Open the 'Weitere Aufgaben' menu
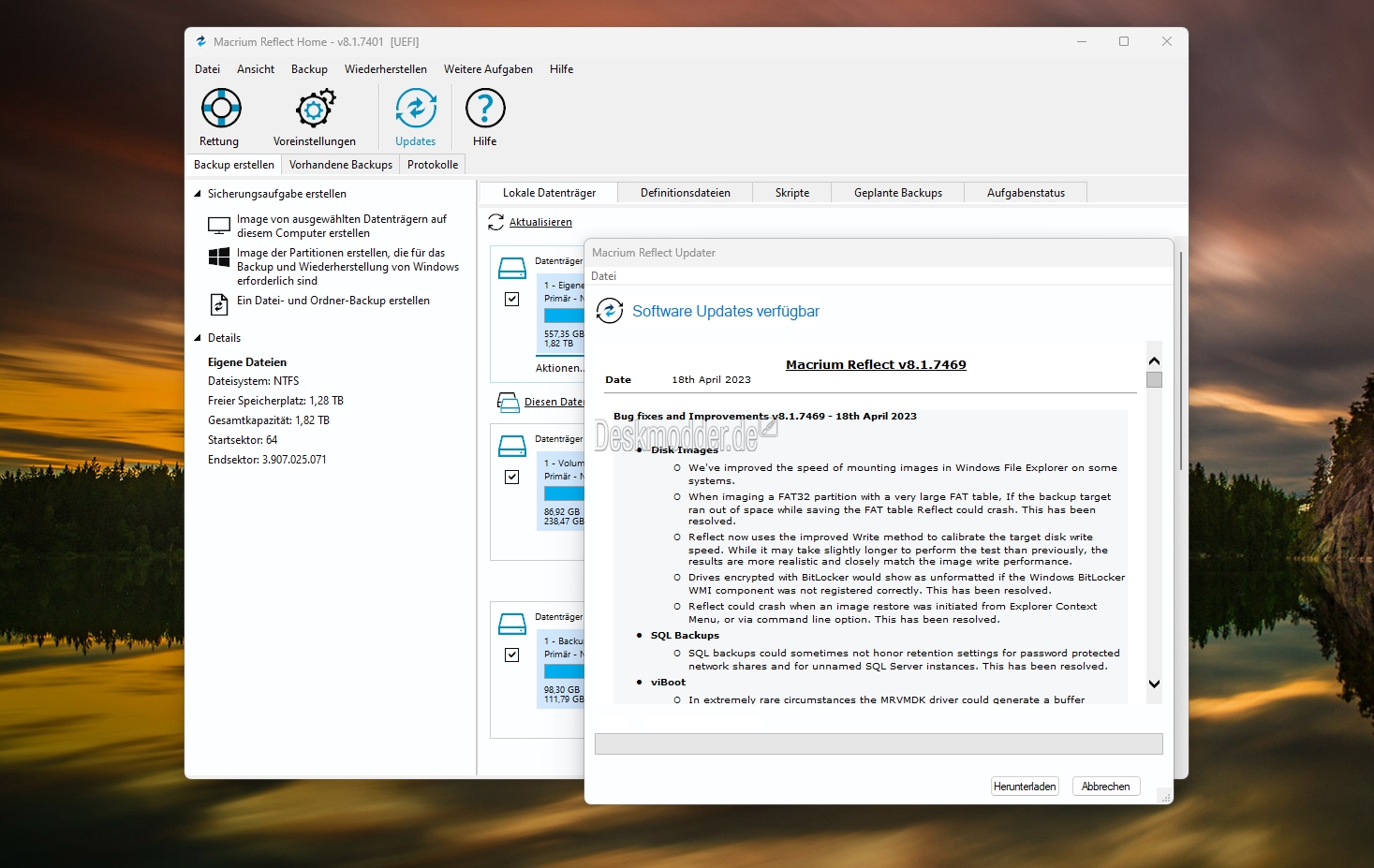1374x868 pixels. tap(488, 69)
